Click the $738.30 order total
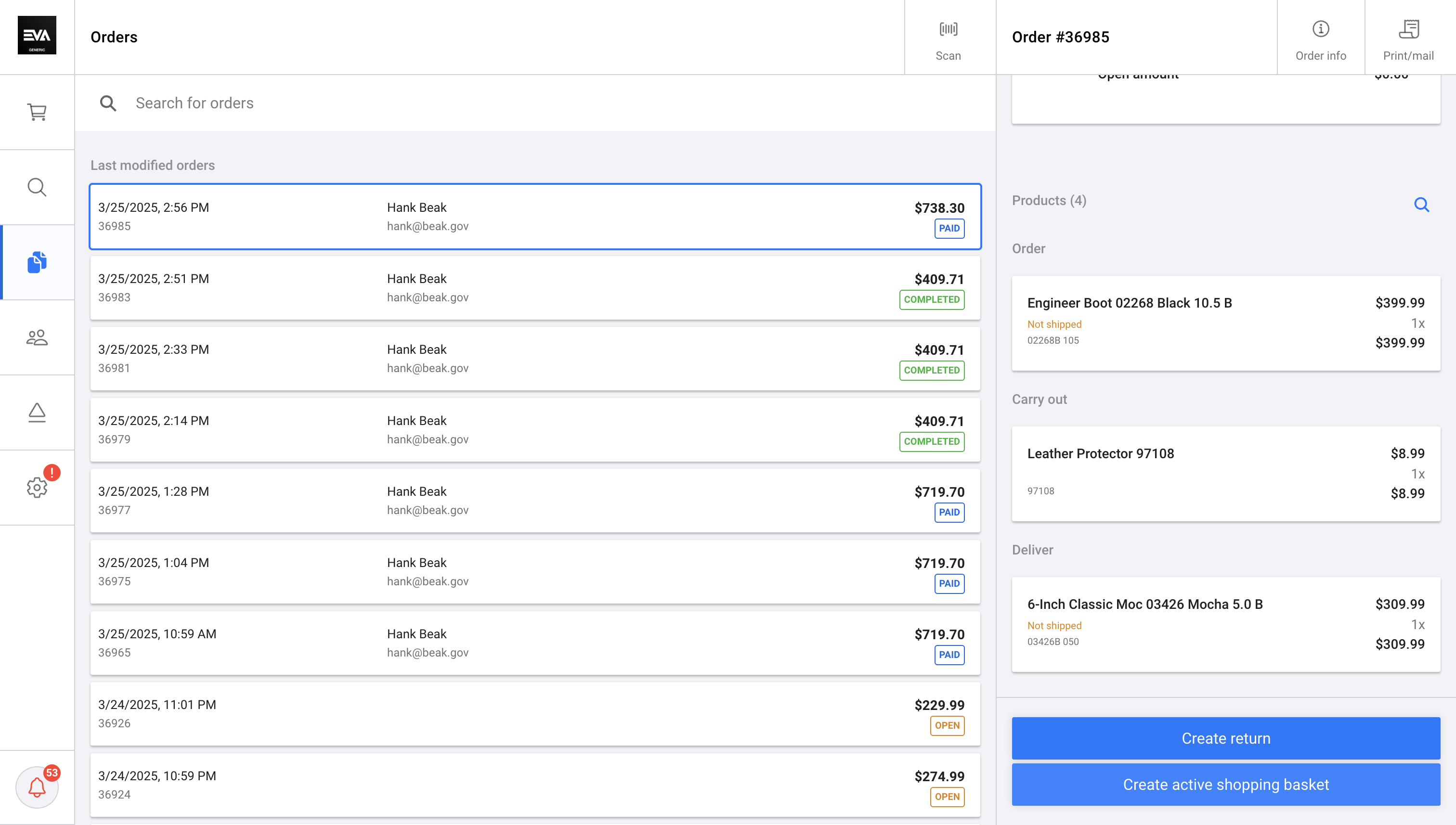The width and height of the screenshot is (1456, 825). 939,208
